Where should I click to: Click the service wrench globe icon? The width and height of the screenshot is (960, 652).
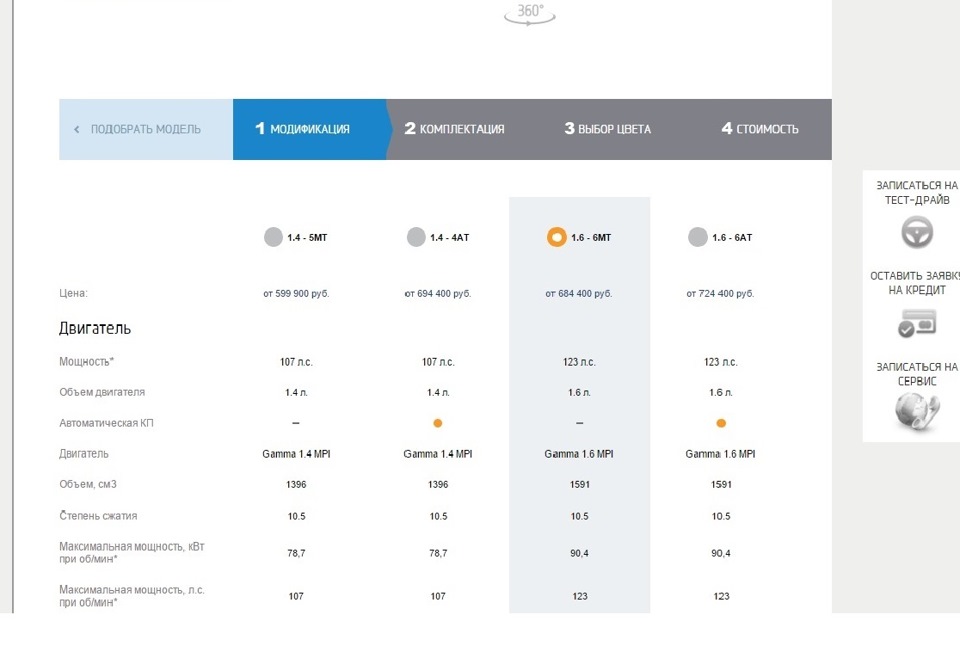point(917,411)
